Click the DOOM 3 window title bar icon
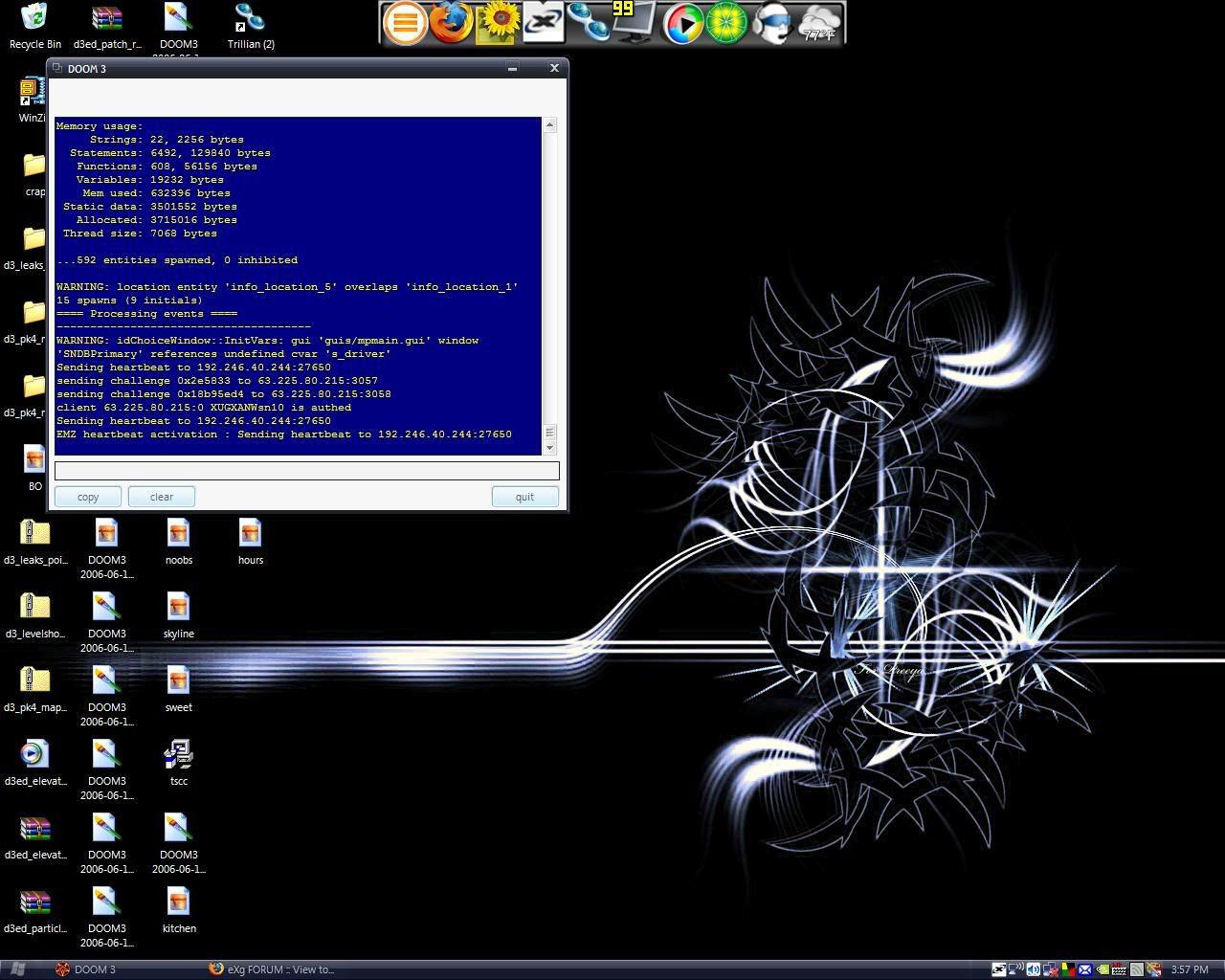This screenshot has height=980, width=1225. coord(57,68)
